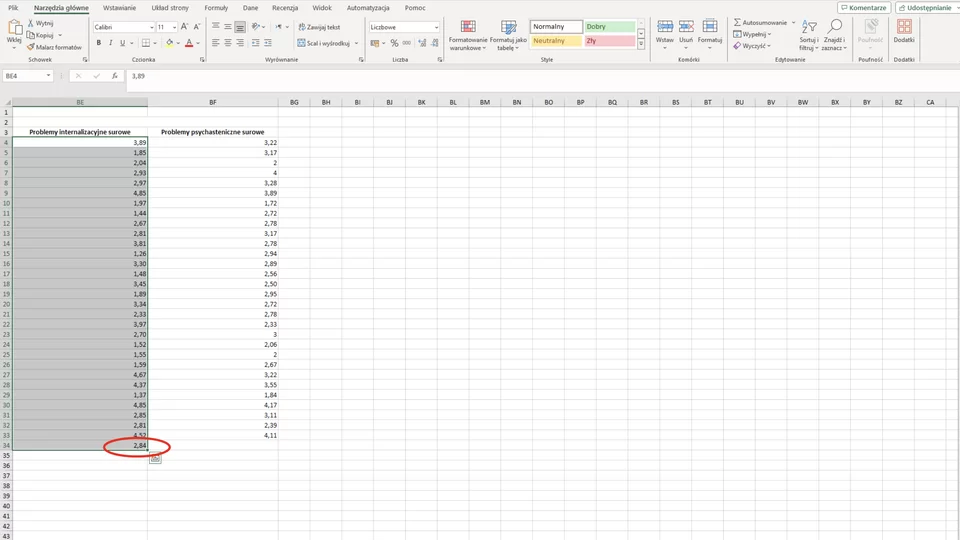The image size is (960, 540).
Task: Switch to the Recenzja tab
Action: pos(285,8)
